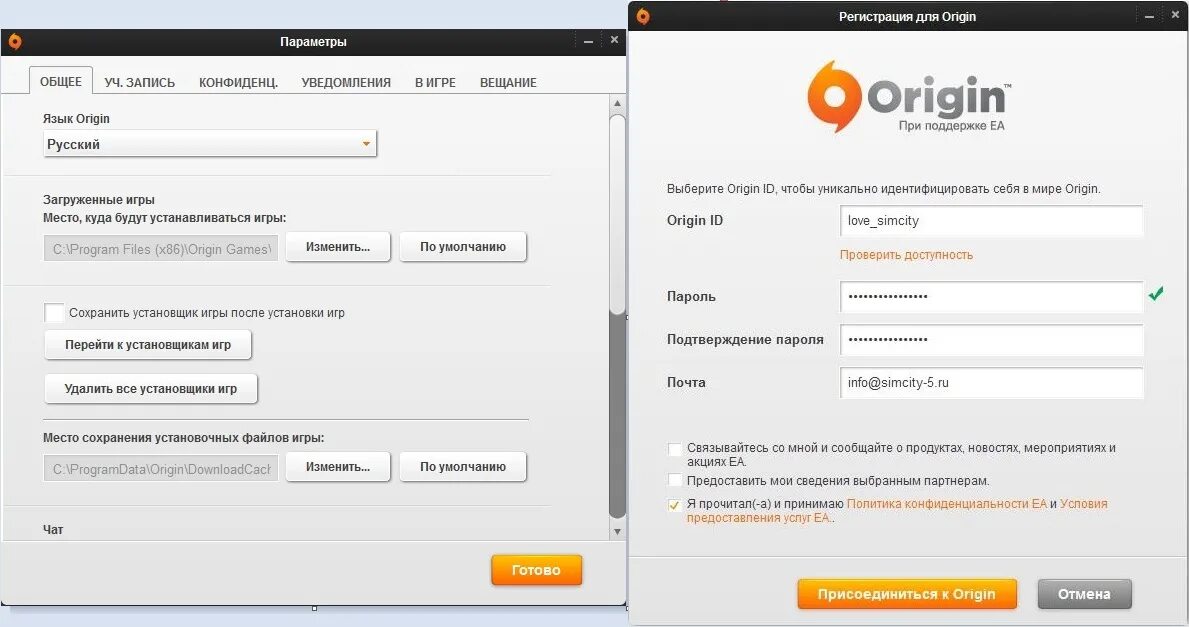Click the game install path field

click(x=161, y=249)
